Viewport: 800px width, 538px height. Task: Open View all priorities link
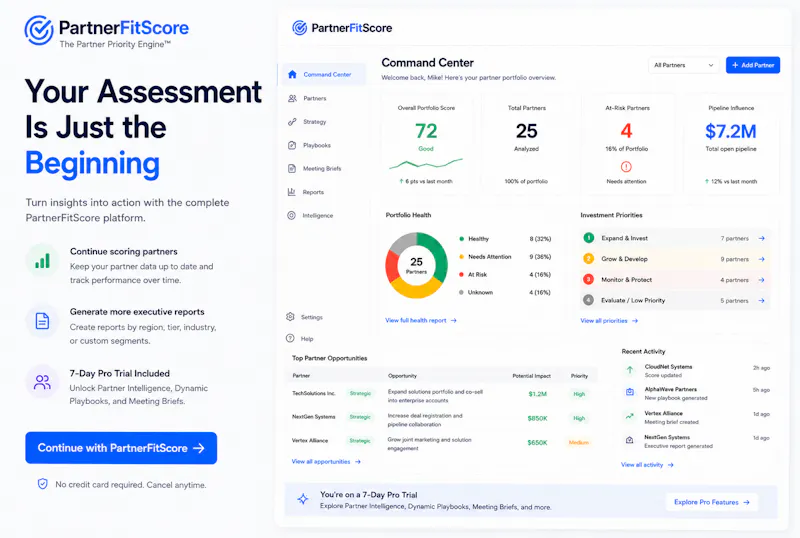coord(609,321)
